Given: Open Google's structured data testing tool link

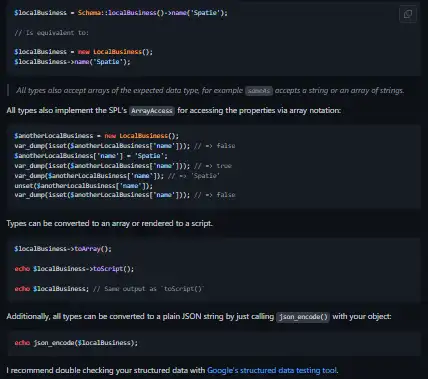Looking at the screenshot, I should coord(272,370).
